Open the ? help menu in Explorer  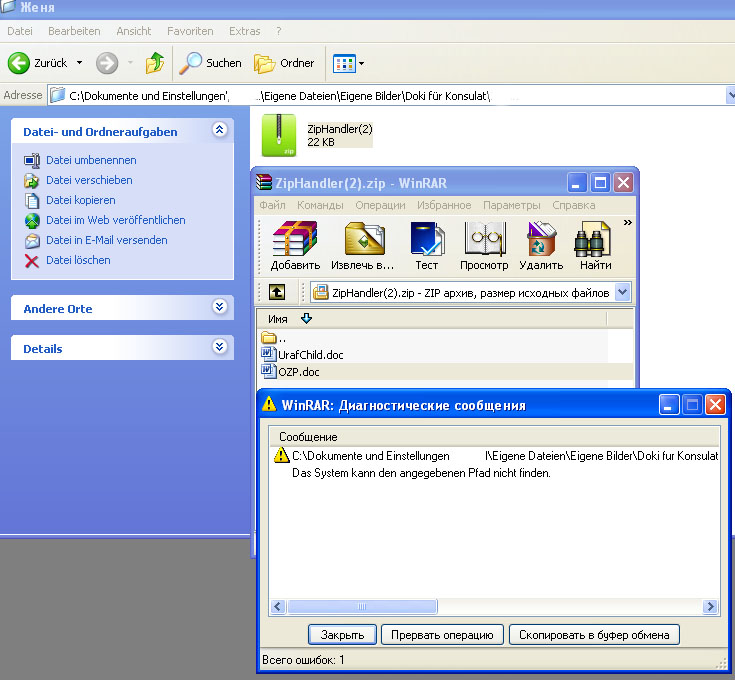click(x=278, y=31)
